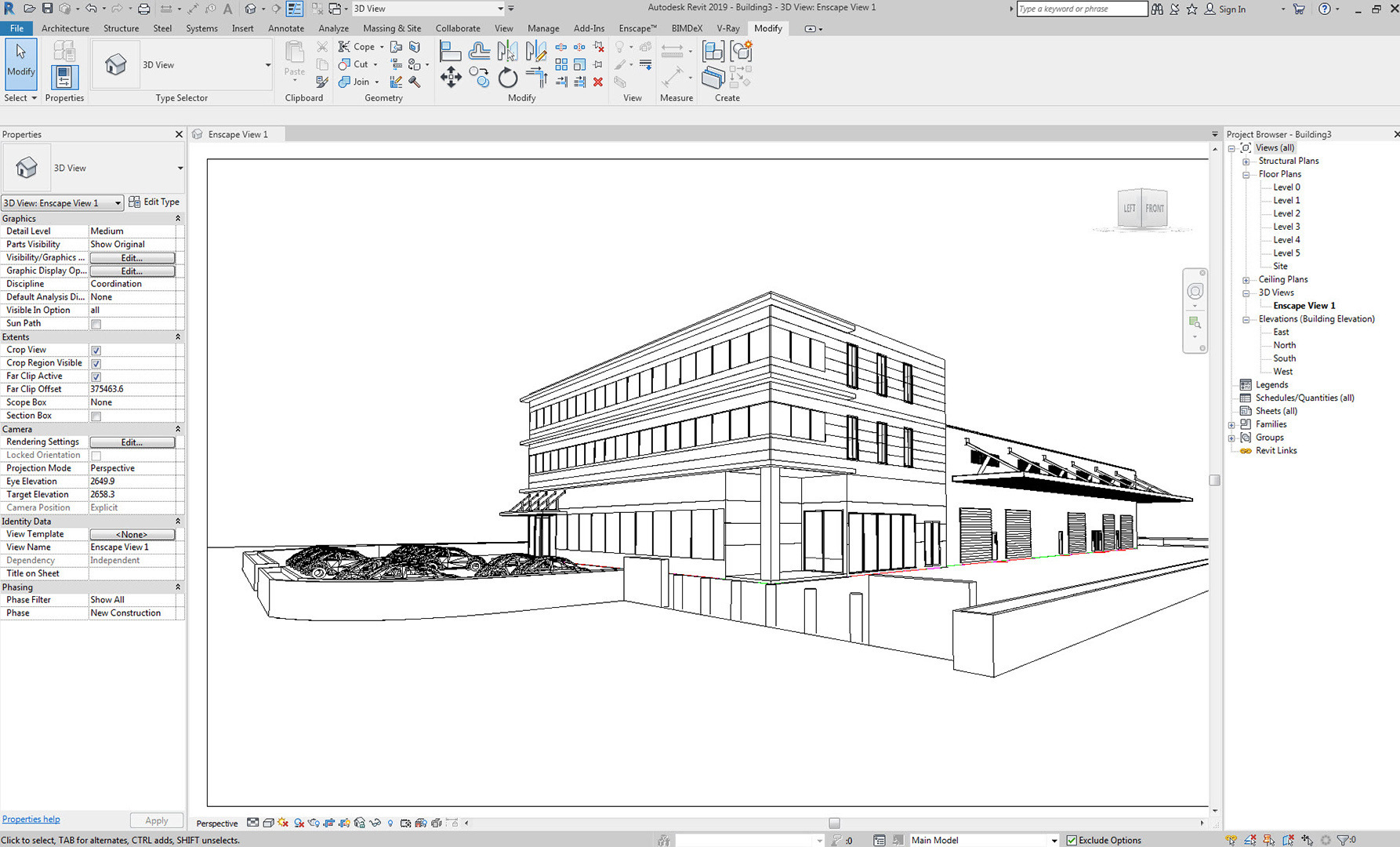Click the ViewCube FRONT face
The image size is (1400, 847).
point(1155,209)
